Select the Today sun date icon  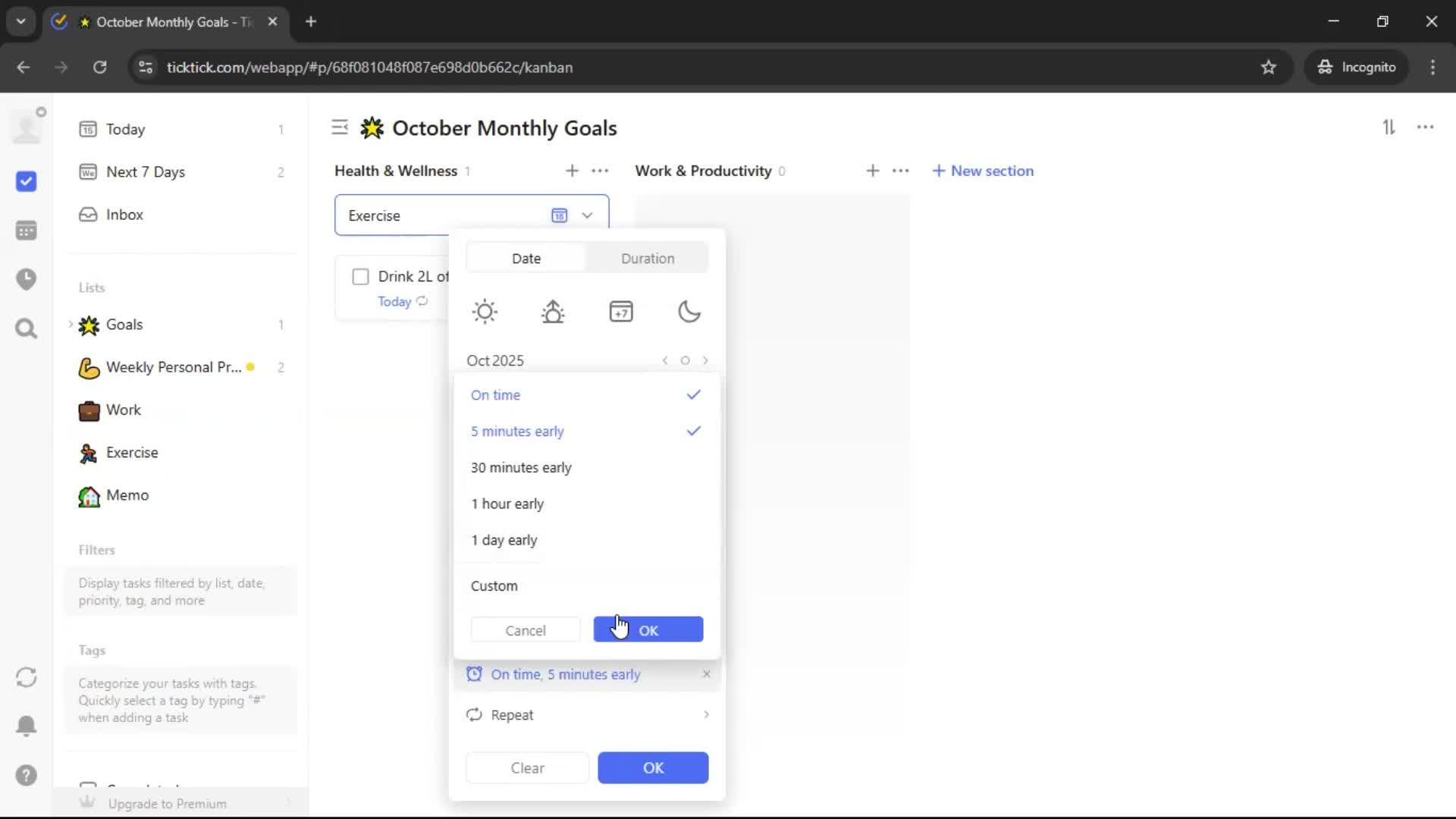[x=485, y=312]
